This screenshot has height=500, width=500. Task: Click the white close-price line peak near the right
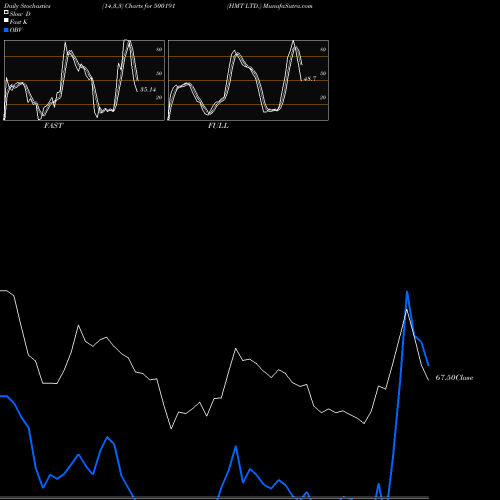(x=406, y=310)
